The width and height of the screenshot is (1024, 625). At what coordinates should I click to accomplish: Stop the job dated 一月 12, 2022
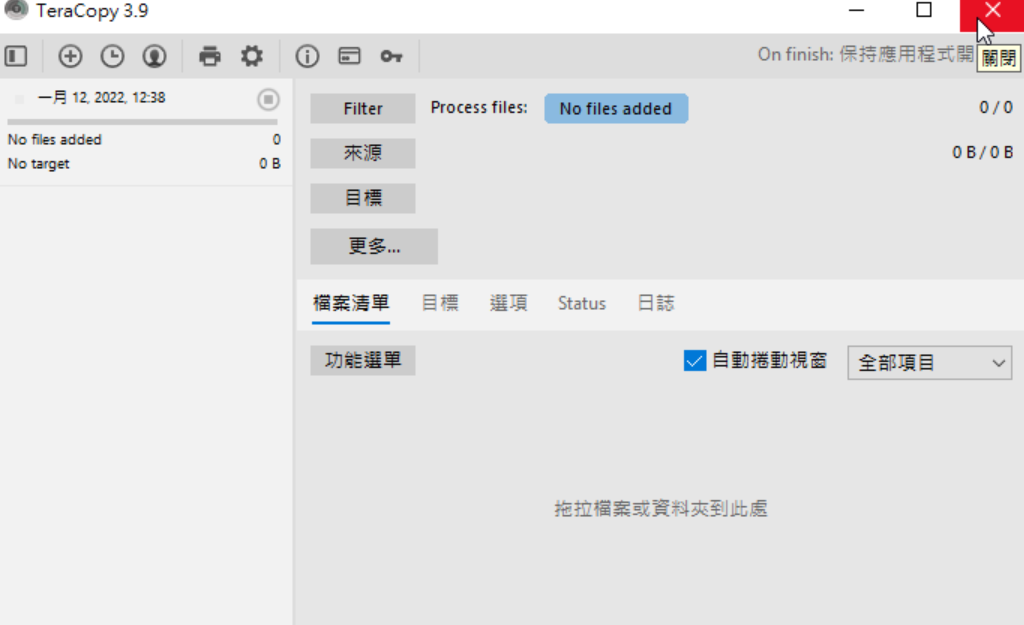pyautogui.click(x=268, y=99)
